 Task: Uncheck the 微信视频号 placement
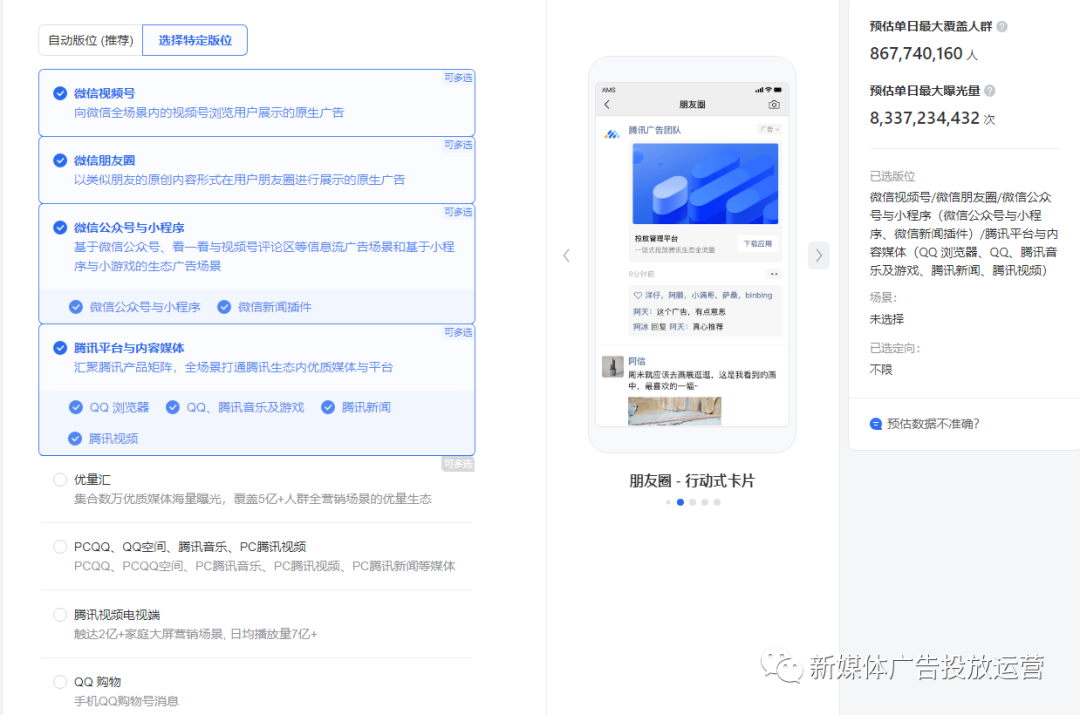pyautogui.click(x=61, y=94)
